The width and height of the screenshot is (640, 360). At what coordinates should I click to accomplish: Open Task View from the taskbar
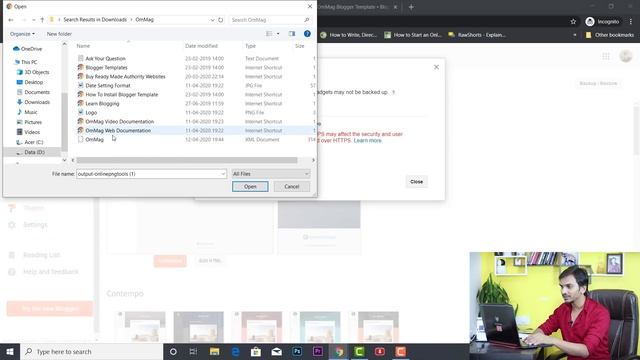[x=193, y=351]
